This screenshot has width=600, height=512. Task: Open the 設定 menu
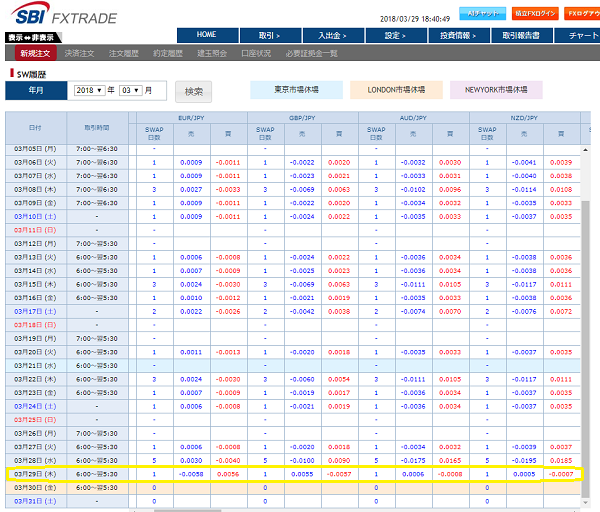click(x=396, y=35)
